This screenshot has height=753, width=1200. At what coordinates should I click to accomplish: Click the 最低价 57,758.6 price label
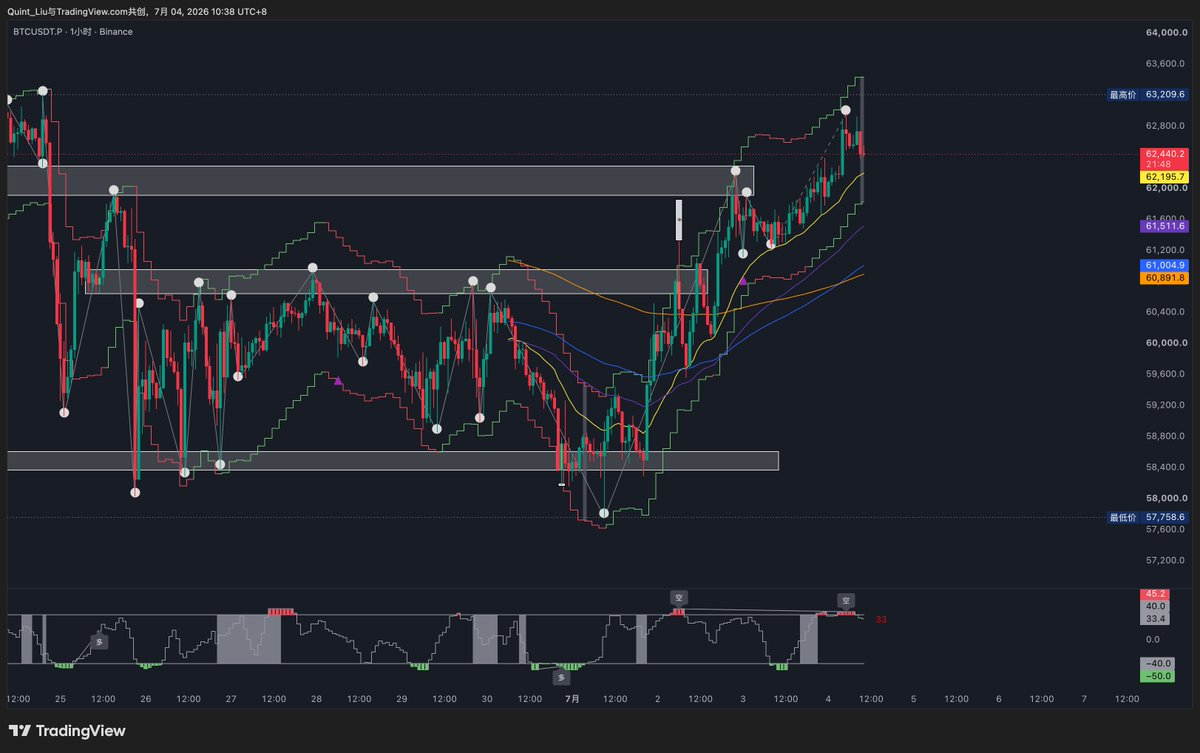(x=1146, y=517)
